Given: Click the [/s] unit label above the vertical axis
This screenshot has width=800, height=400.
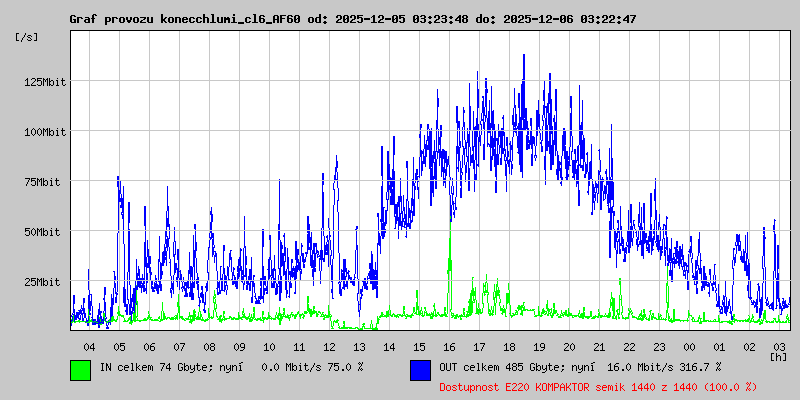Looking at the screenshot, I should tap(28, 37).
